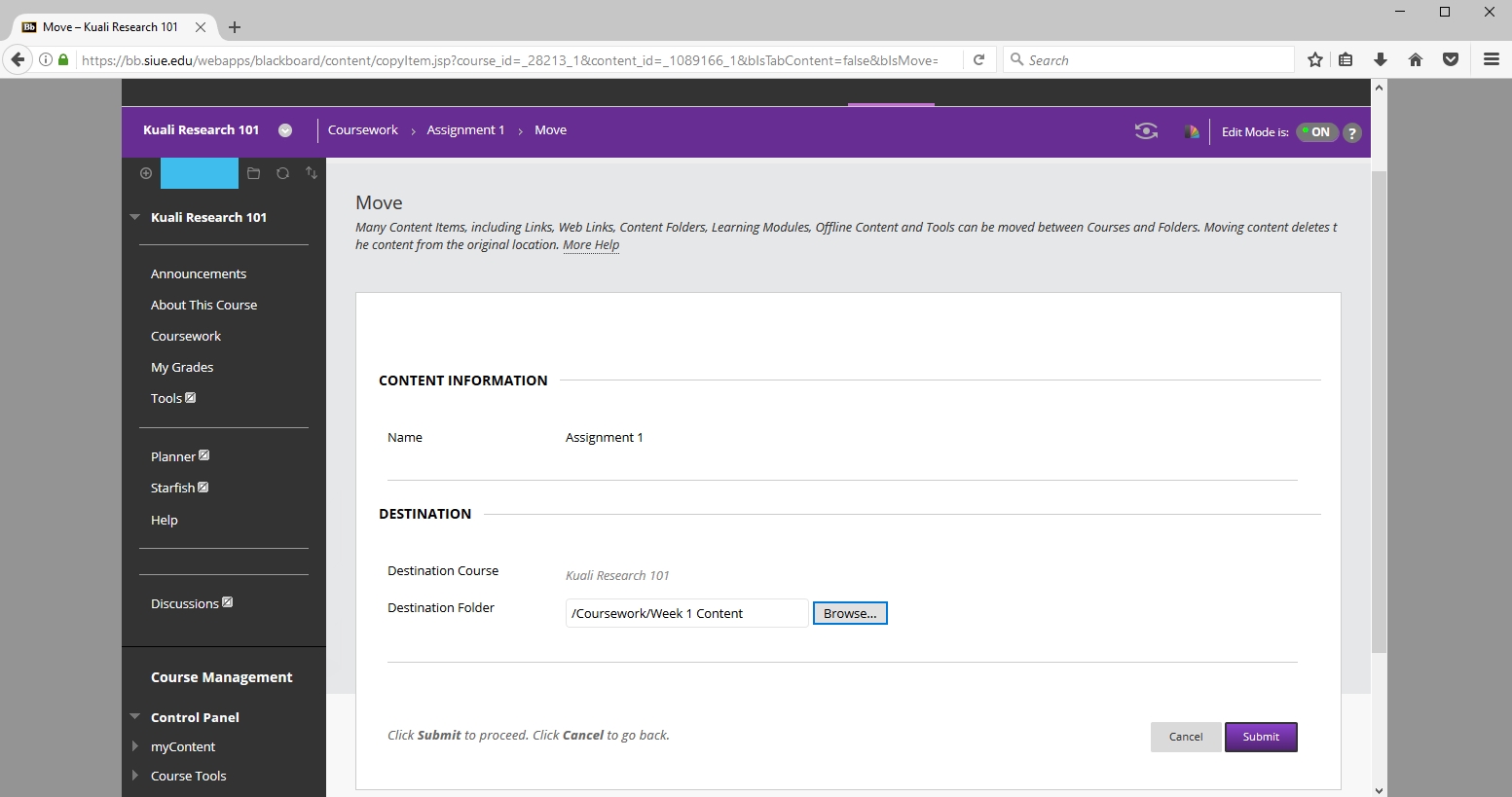Viewport: 1512px width, 797px height.
Task: Toggle Edit Mode ON switch
Action: 1317,132
